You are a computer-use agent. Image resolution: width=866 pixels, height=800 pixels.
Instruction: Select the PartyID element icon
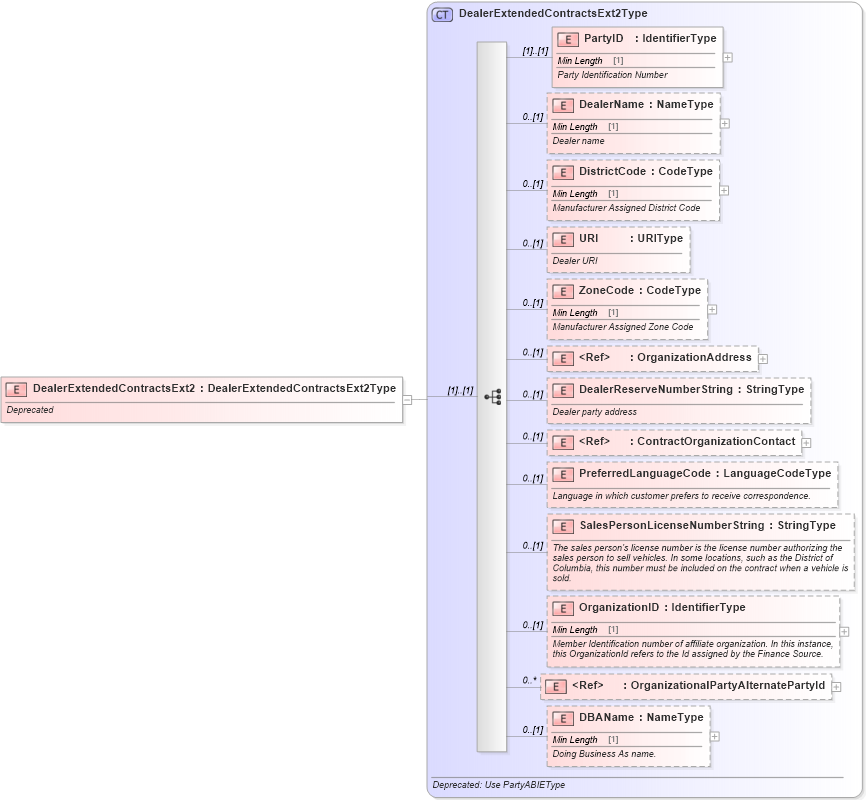pyautogui.click(x=566, y=40)
